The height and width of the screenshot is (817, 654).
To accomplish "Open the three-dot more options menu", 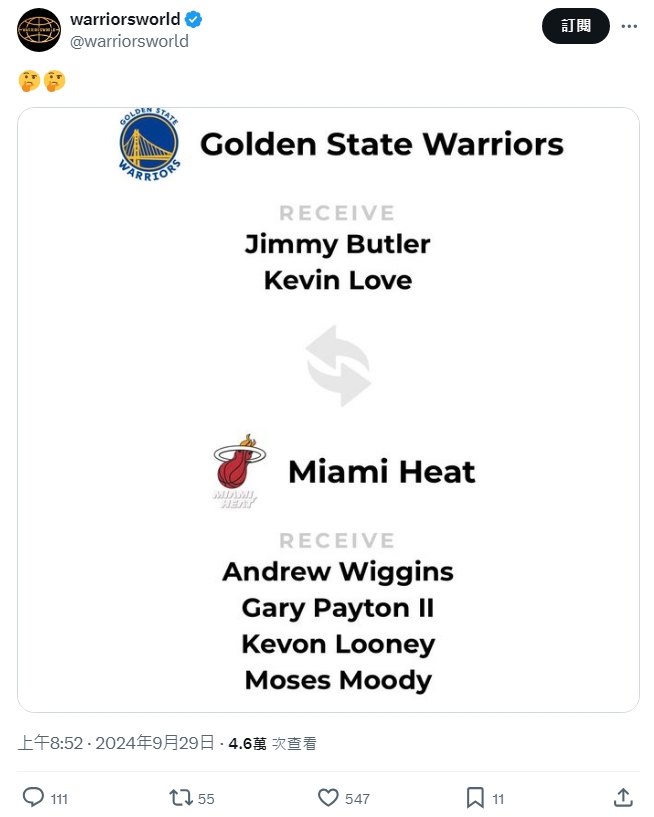I will pos(629,26).
